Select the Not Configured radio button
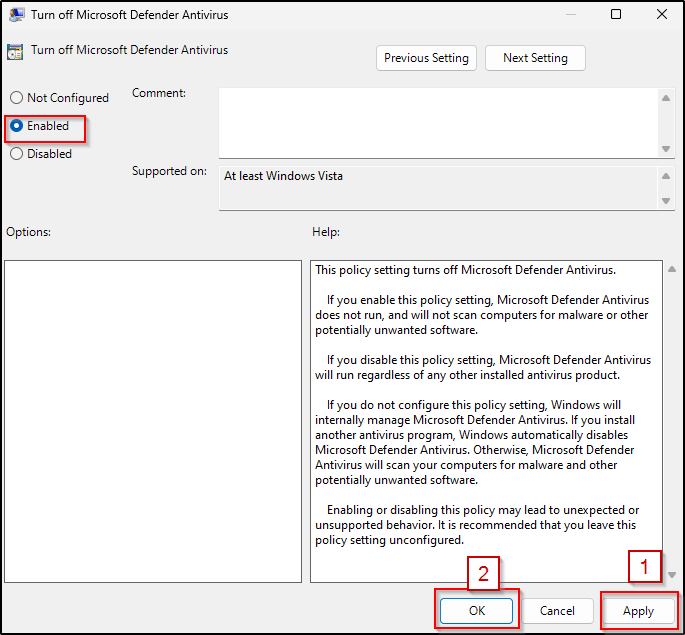 [16, 98]
